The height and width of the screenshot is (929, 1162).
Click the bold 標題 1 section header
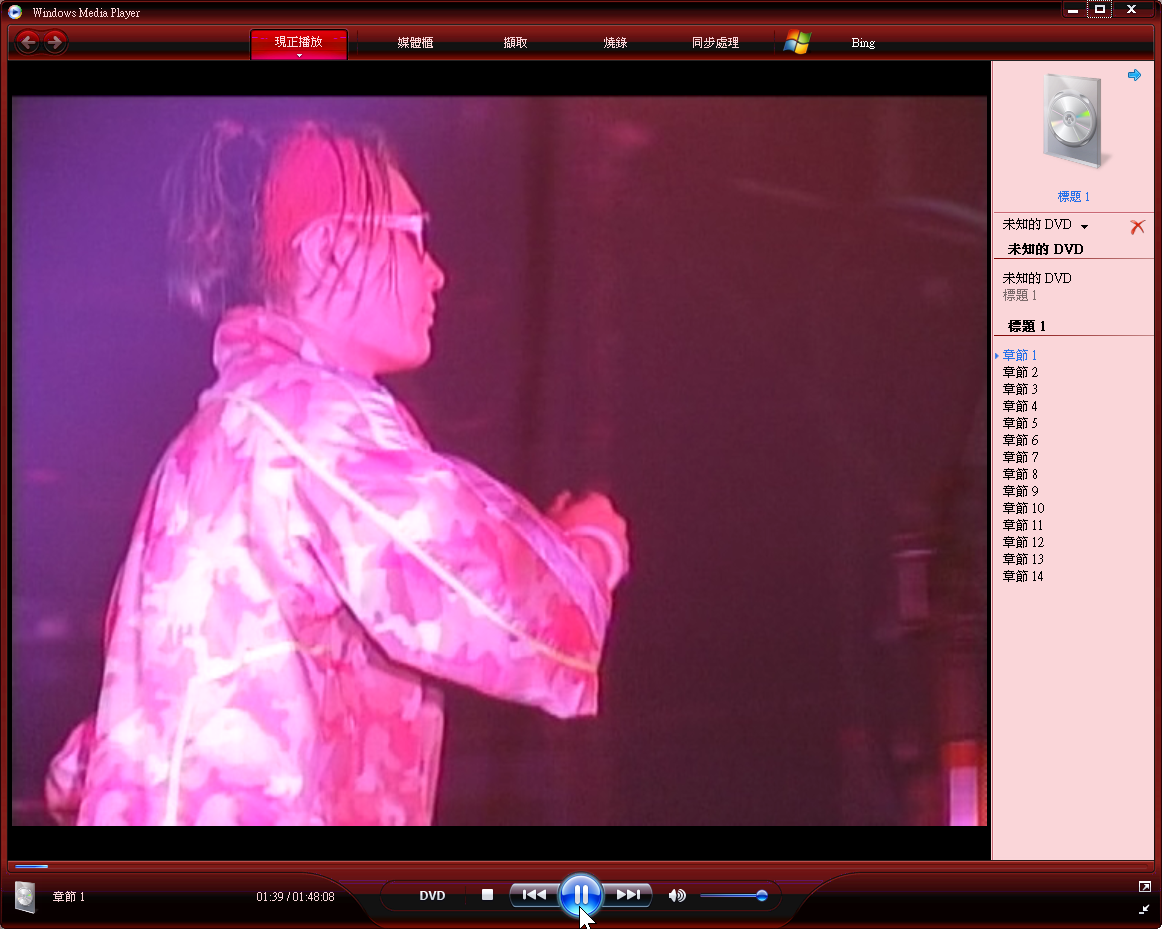[x=1026, y=326]
